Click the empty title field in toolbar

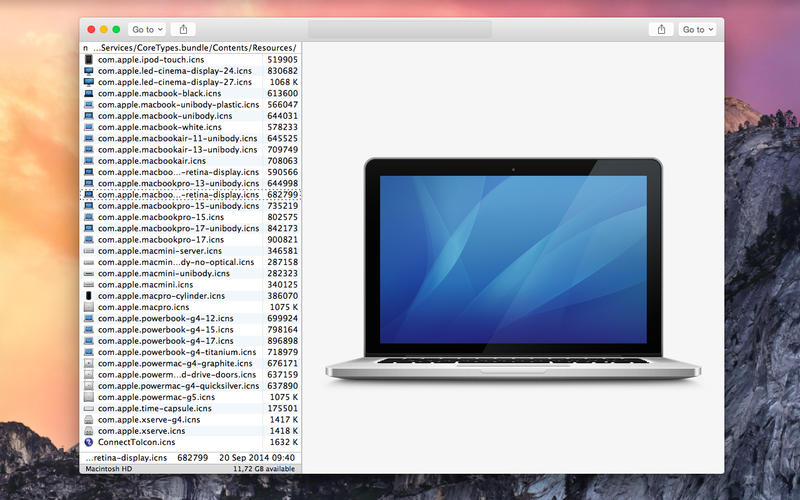click(x=399, y=30)
